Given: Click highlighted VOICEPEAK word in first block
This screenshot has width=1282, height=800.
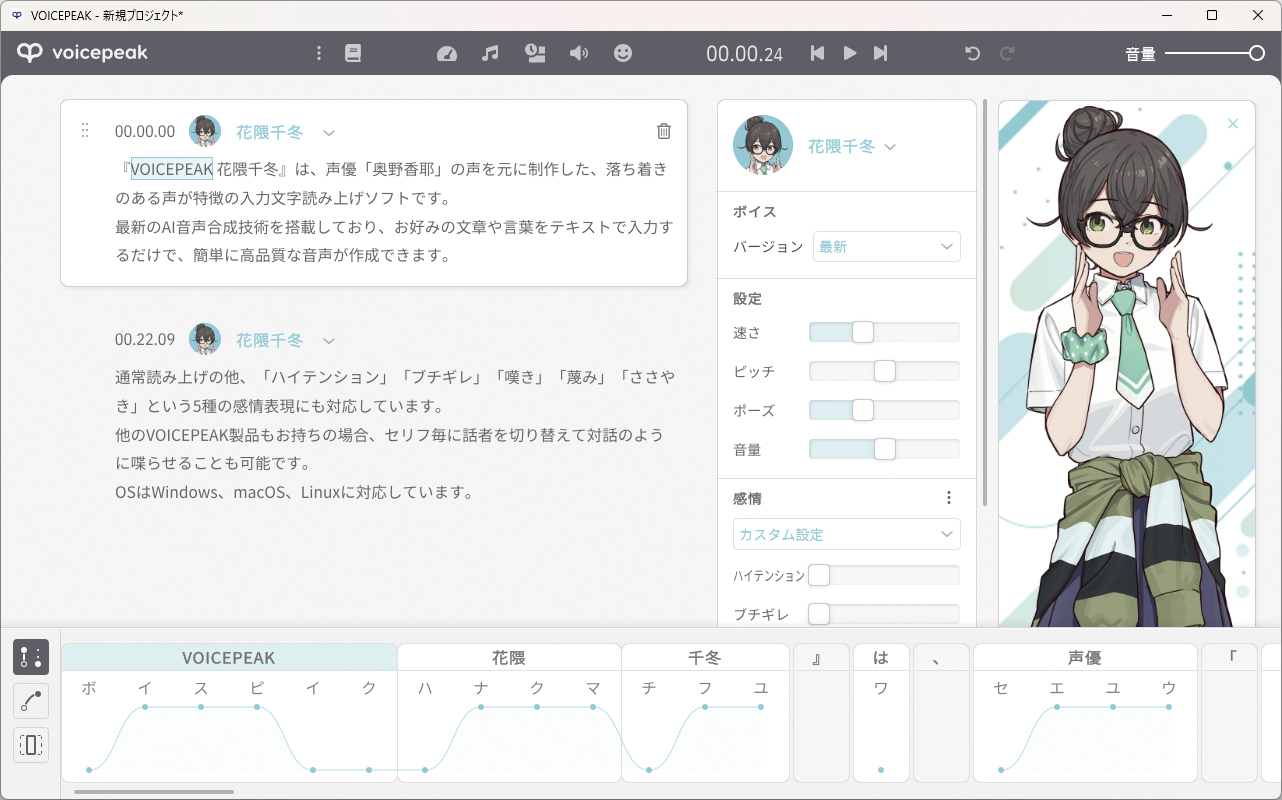Looking at the screenshot, I should click(172, 169).
